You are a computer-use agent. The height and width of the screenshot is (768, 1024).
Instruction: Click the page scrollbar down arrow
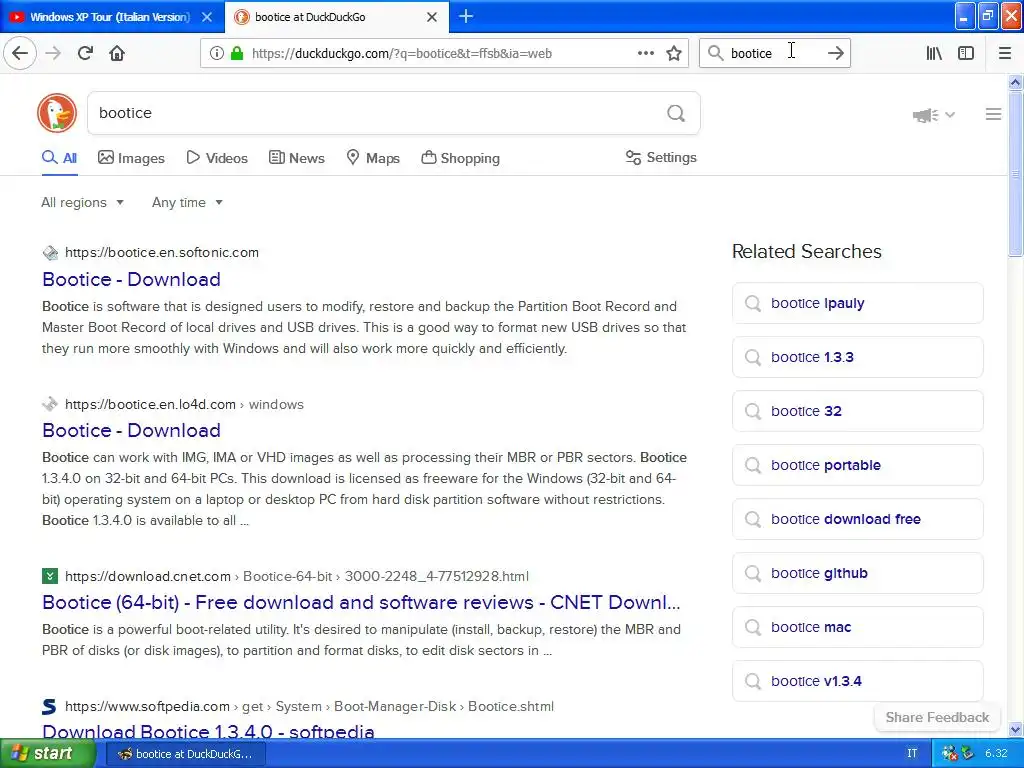(x=1015, y=729)
